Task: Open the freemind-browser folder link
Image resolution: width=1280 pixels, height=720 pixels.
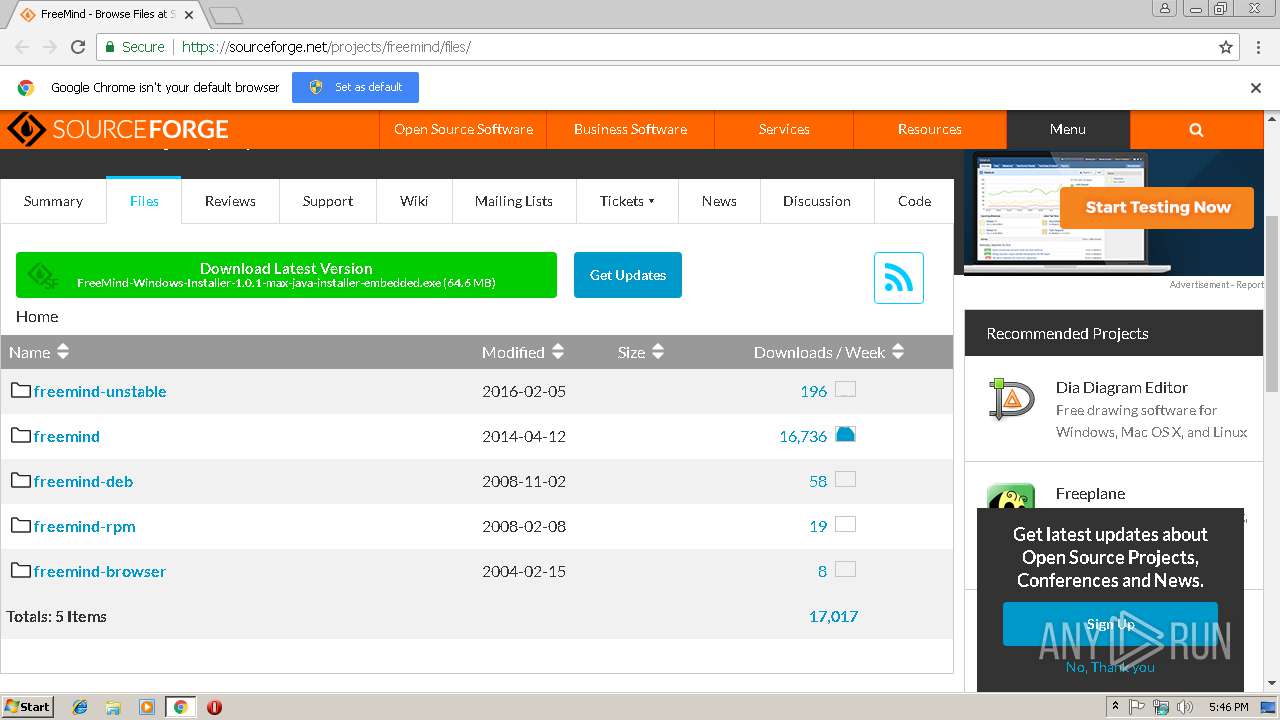Action: [100, 571]
